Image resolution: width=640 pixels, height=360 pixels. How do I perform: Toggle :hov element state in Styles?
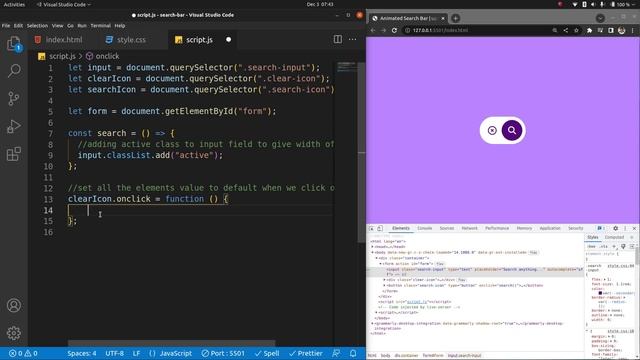pyautogui.click(x=591, y=247)
